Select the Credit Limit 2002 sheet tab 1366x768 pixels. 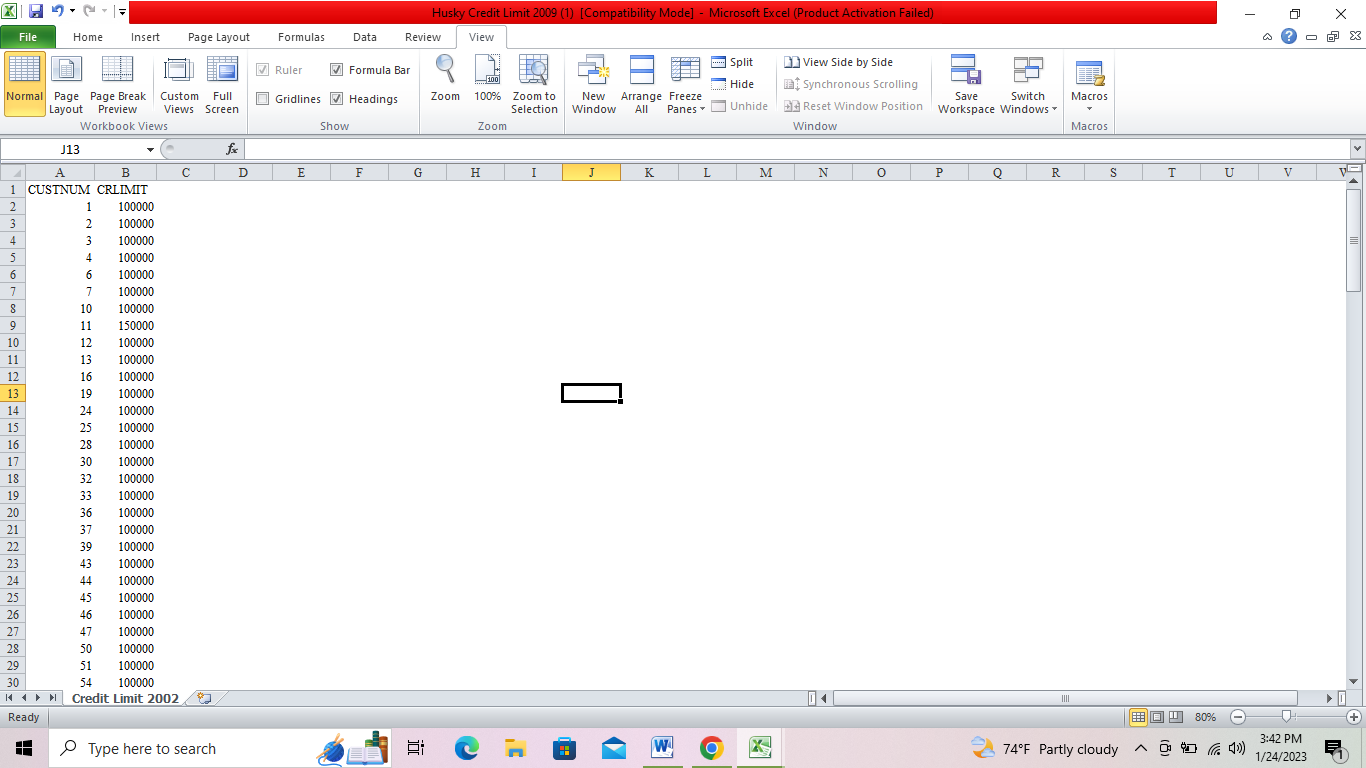click(125, 698)
